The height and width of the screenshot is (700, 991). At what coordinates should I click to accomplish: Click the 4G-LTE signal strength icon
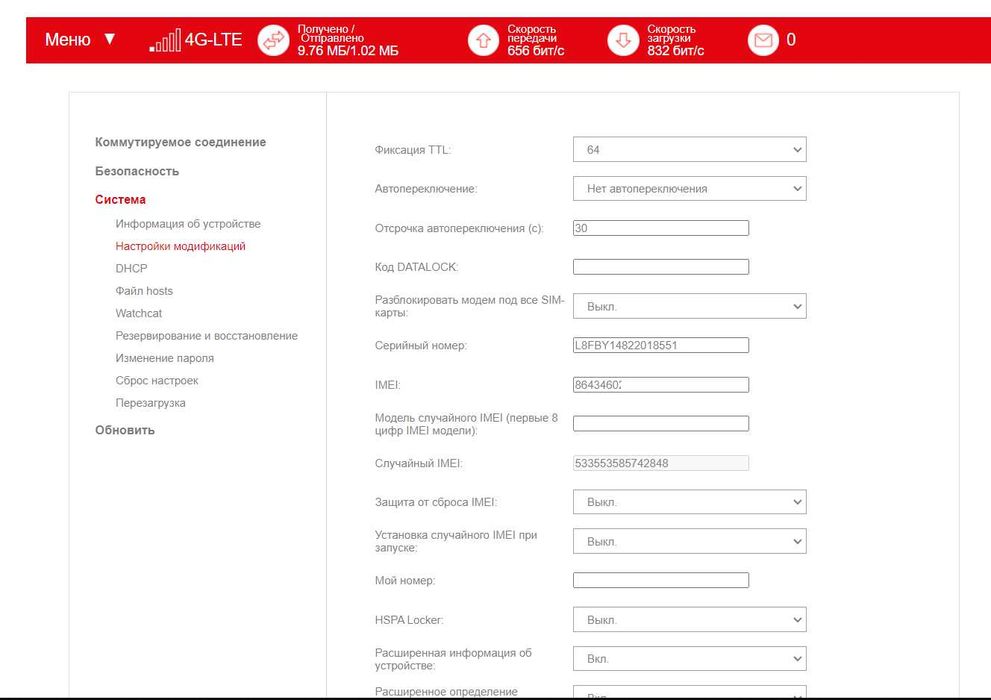165,40
